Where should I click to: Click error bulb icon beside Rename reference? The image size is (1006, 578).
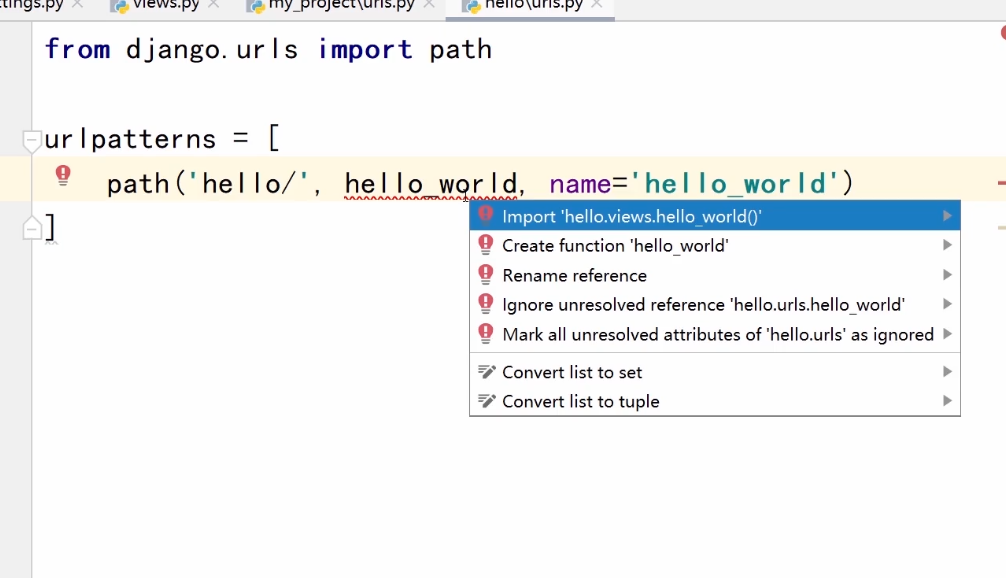coord(486,274)
